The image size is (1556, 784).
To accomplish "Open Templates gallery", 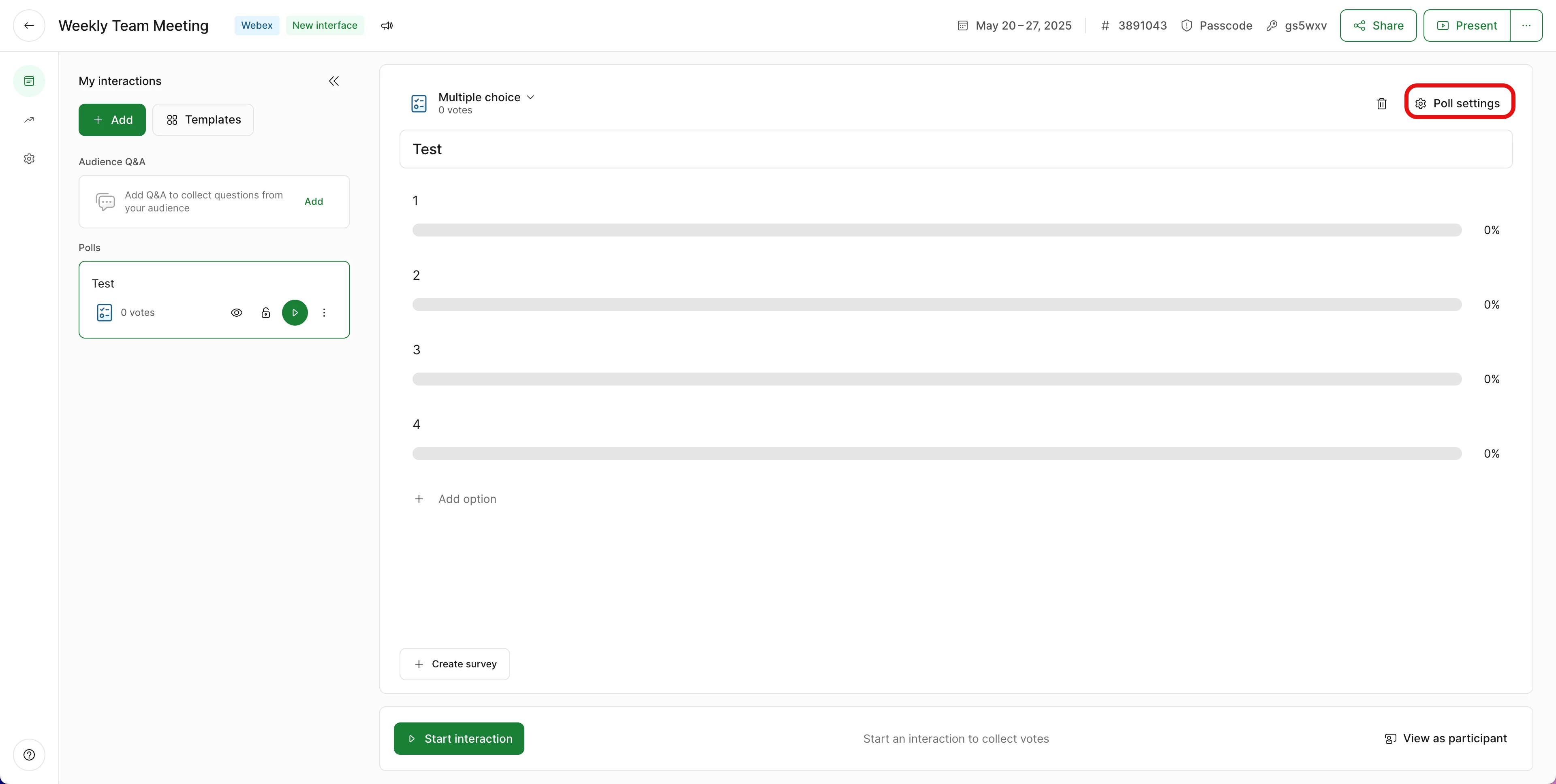I will 203,119.
